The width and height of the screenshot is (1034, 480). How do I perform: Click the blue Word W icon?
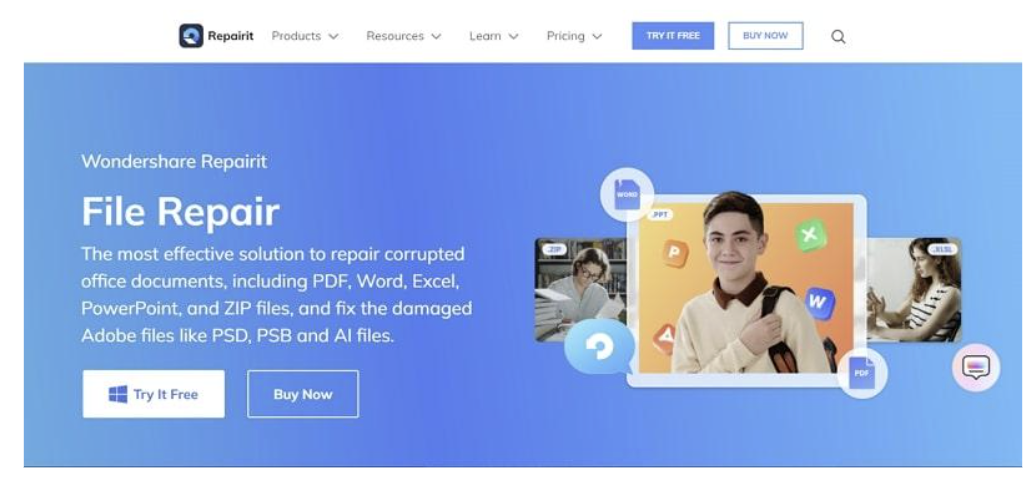click(x=818, y=303)
